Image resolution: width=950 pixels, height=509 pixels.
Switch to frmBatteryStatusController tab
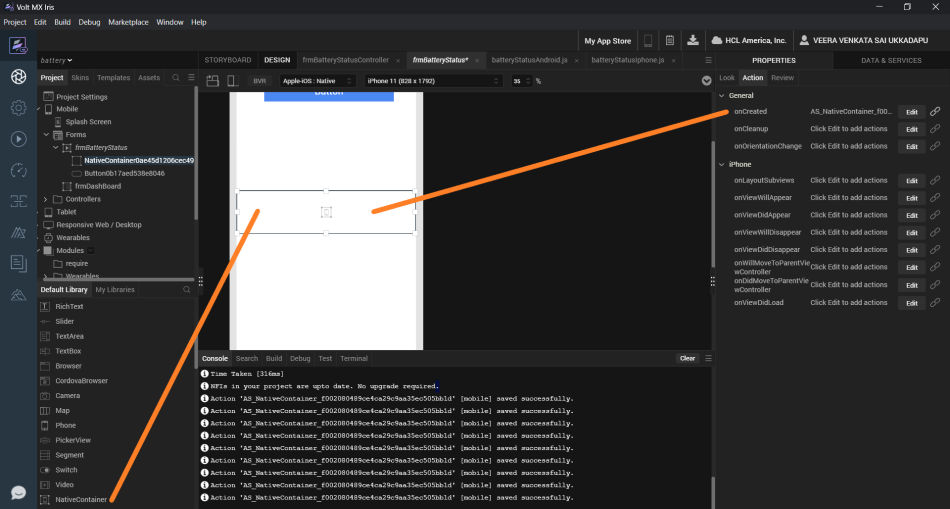pos(345,60)
